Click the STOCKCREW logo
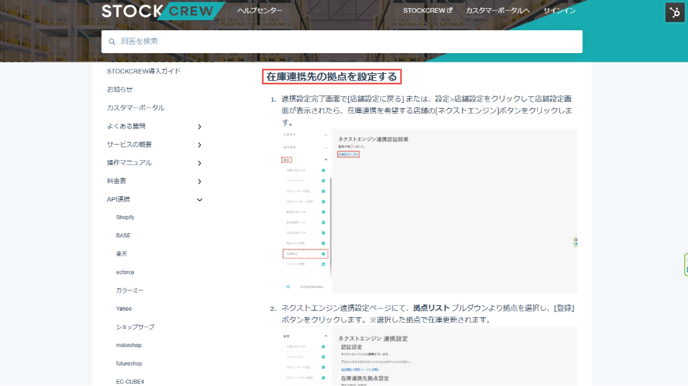Viewport: 688px width, 386px height. (162, 11)
